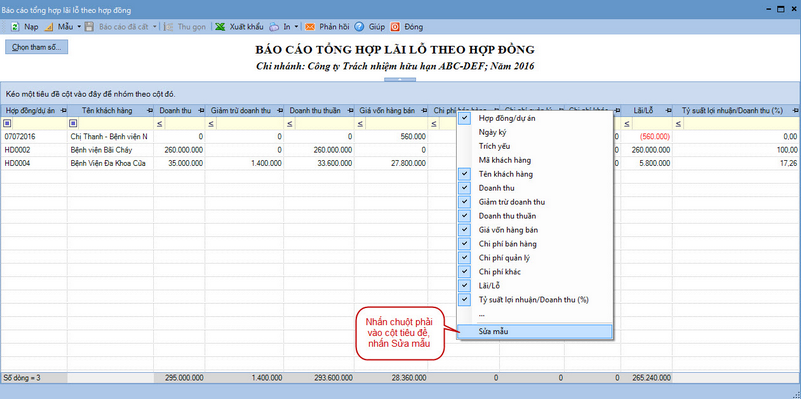Collapse the header panel with the small arrow

pyautogui.click(x=400, y=80)
